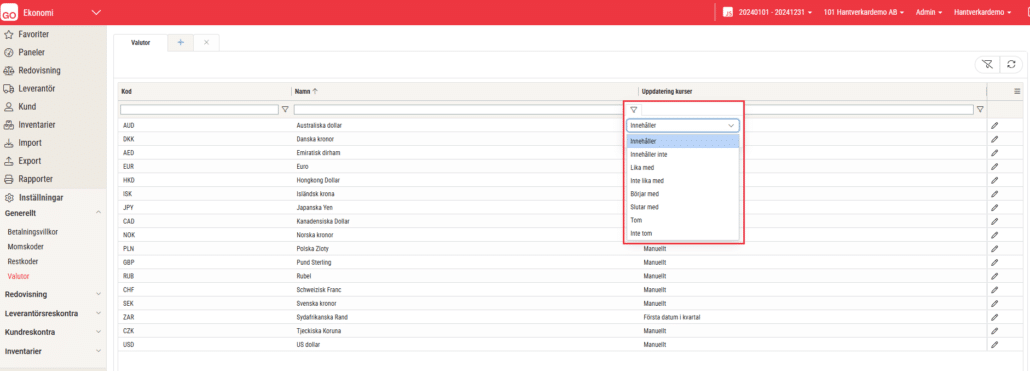Open the Redovisning scales icon
The height and width of the screenshot is (371, 1030).
pos(9,70)
